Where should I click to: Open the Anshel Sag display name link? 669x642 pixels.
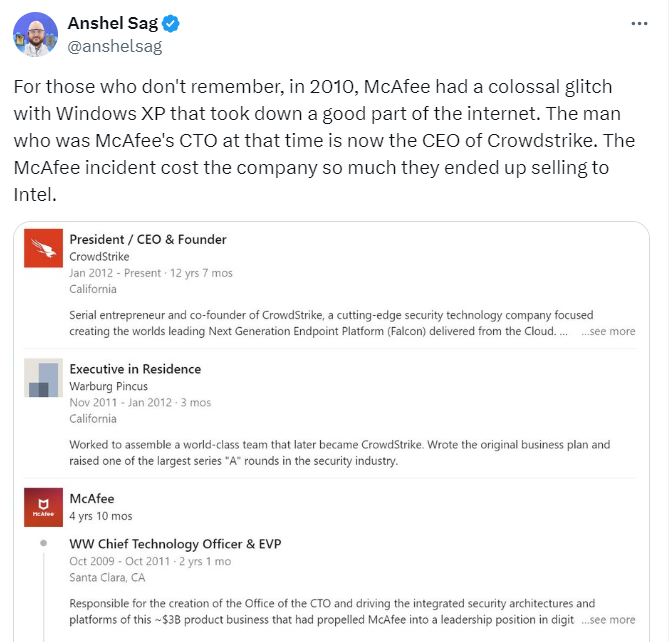click(x=112, y=24)
